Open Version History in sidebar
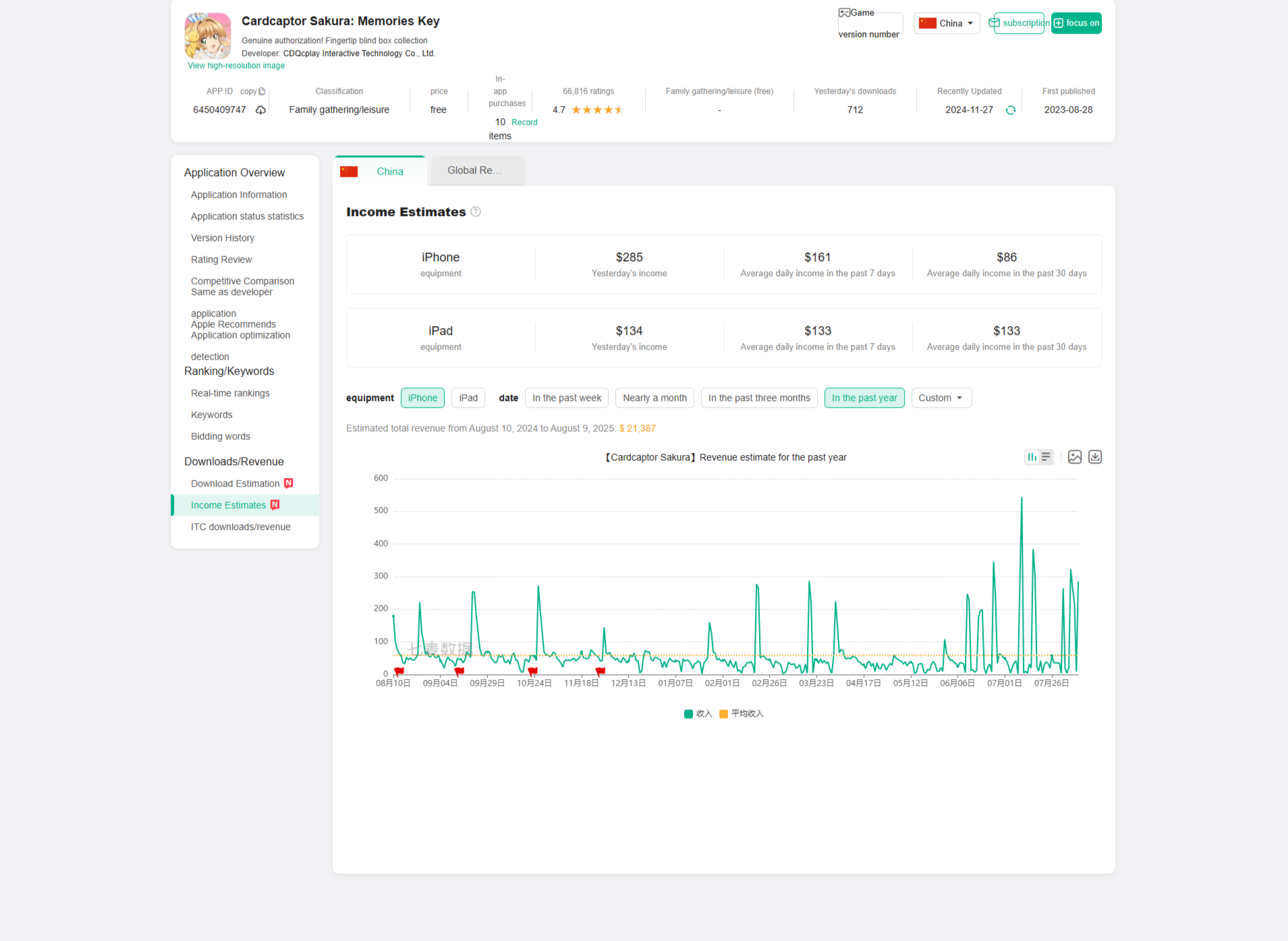Viewport: 1288px width, 941px height. 223,238
